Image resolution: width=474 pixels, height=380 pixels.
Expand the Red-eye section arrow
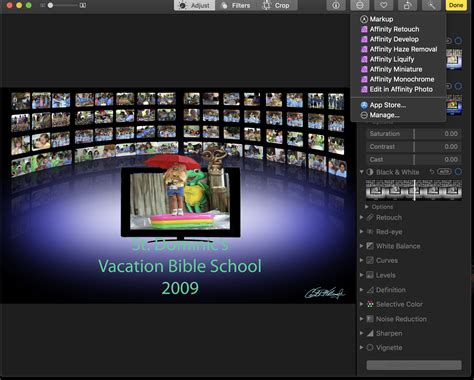[361, 231]
